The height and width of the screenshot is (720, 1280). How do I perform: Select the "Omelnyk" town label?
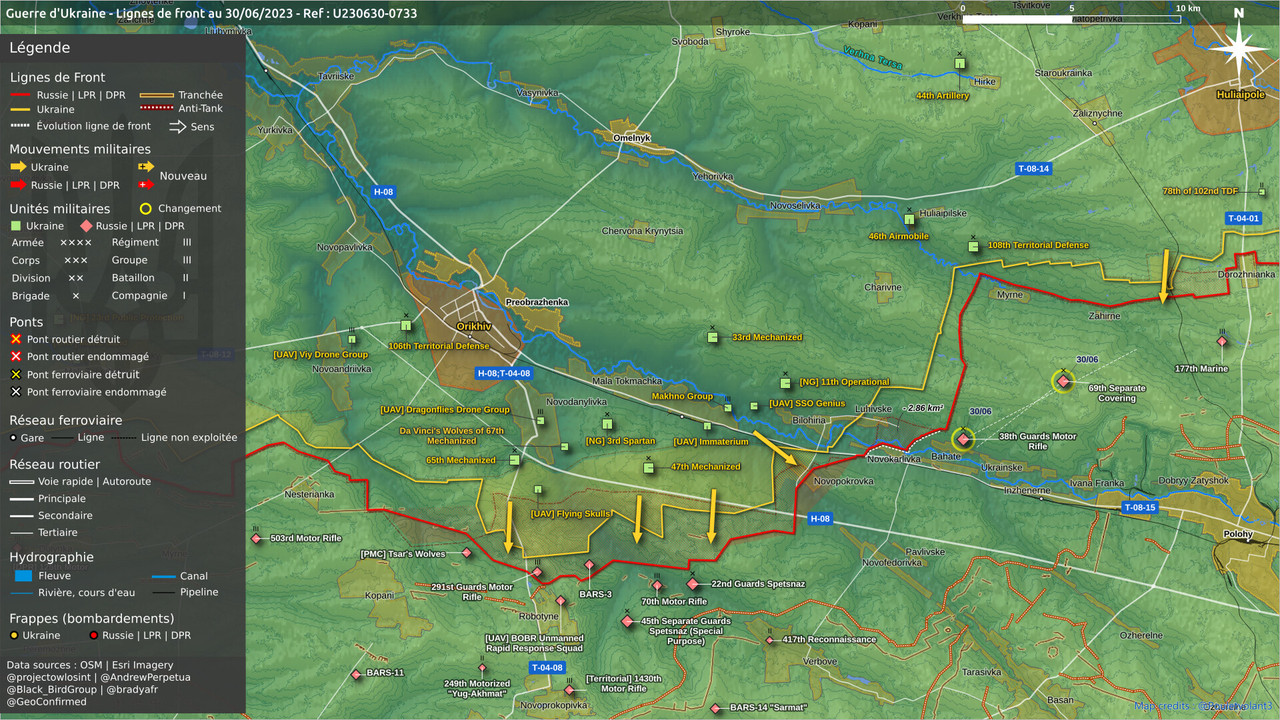click(632, 138)
